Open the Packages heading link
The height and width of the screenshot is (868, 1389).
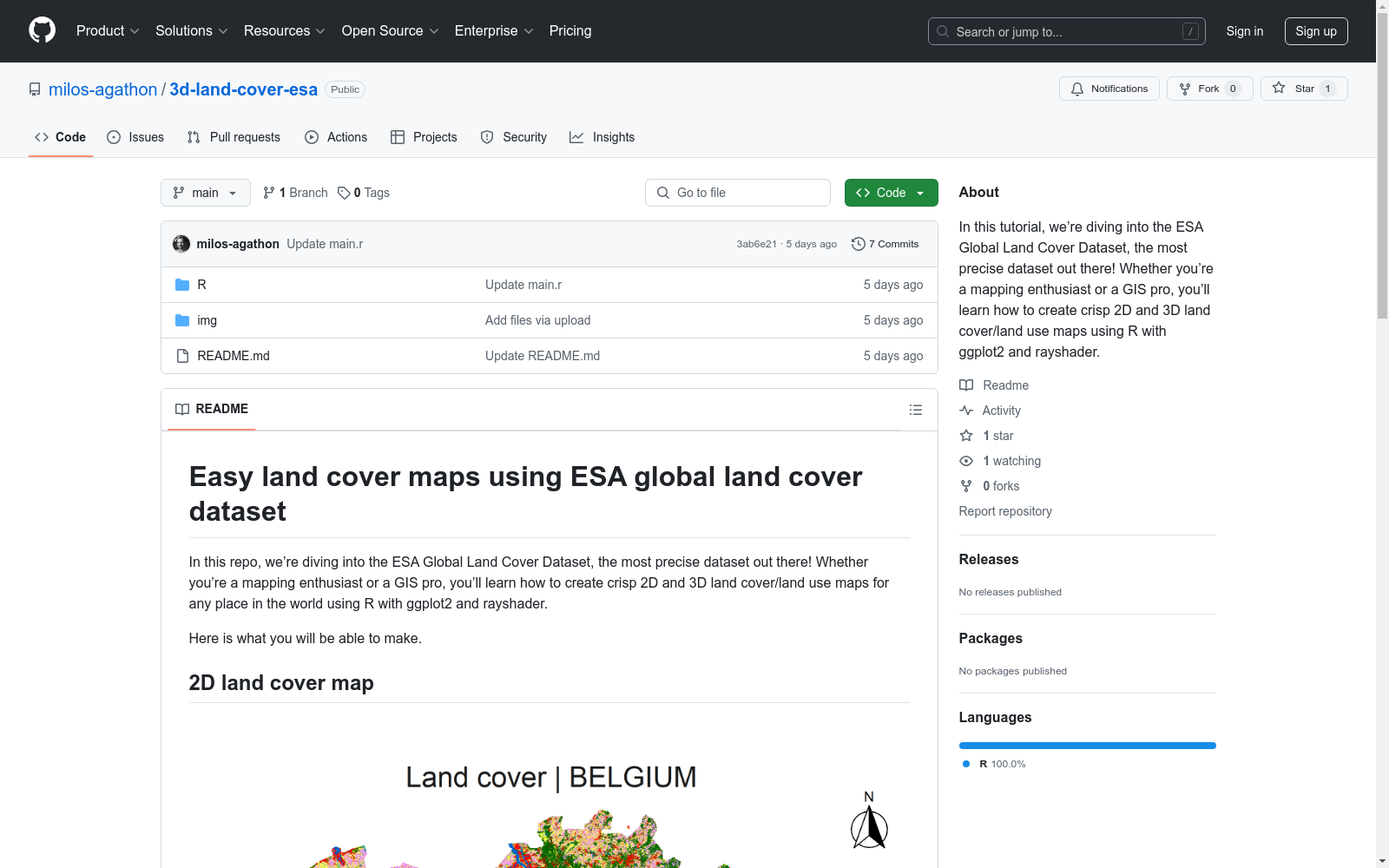(991, 639)
